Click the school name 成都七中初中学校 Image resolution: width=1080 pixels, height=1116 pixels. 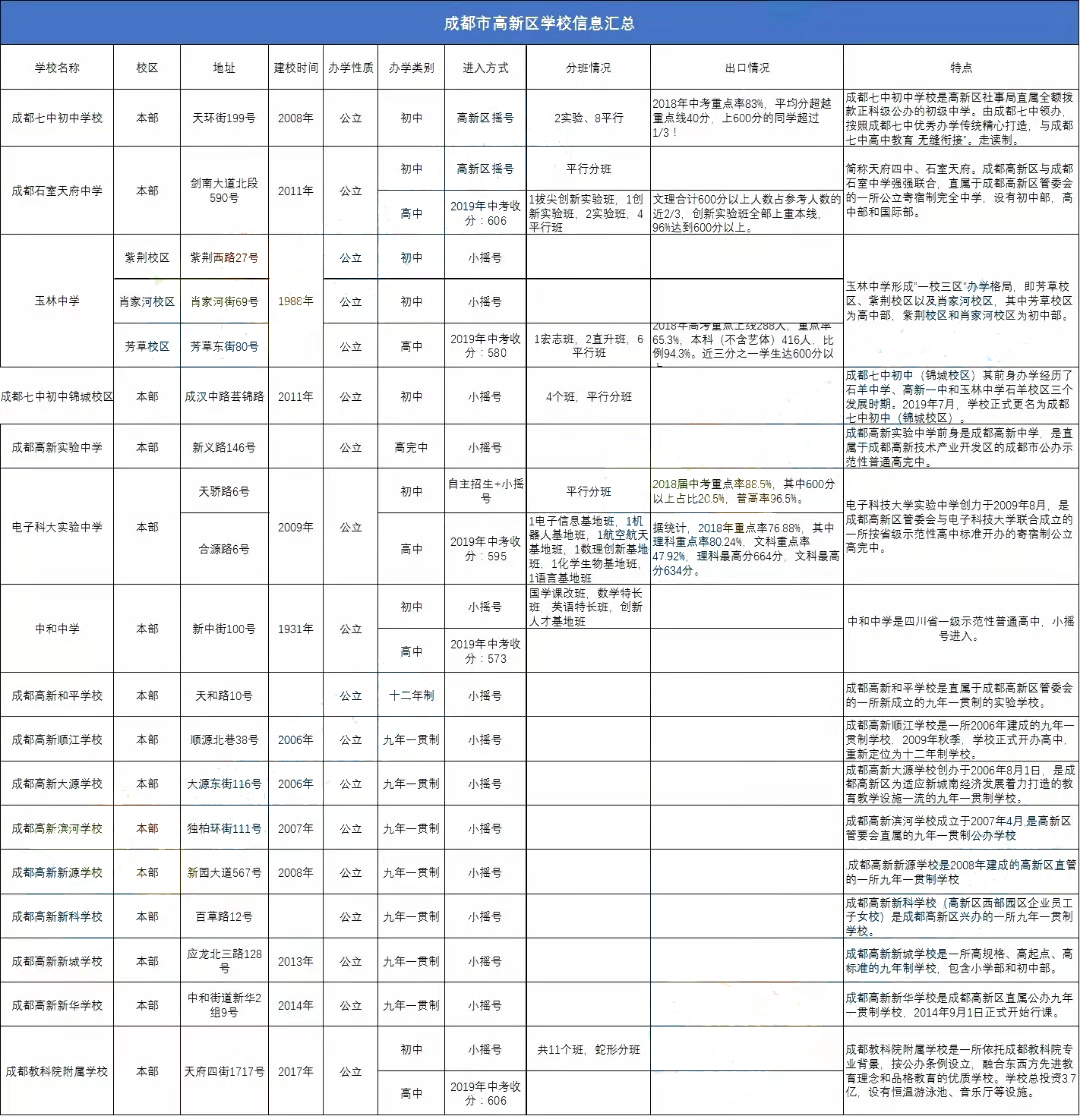(58, 114)
